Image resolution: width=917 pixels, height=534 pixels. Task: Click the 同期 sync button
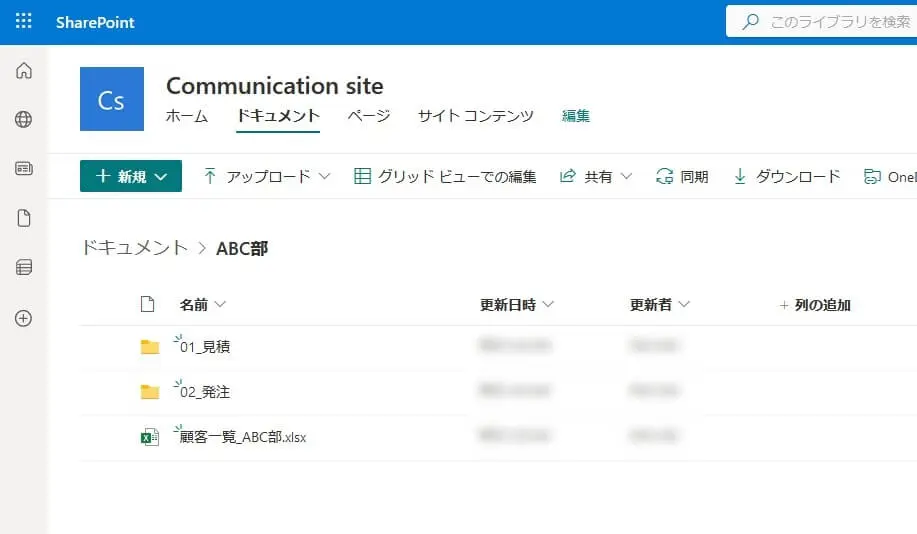(682, 176)
